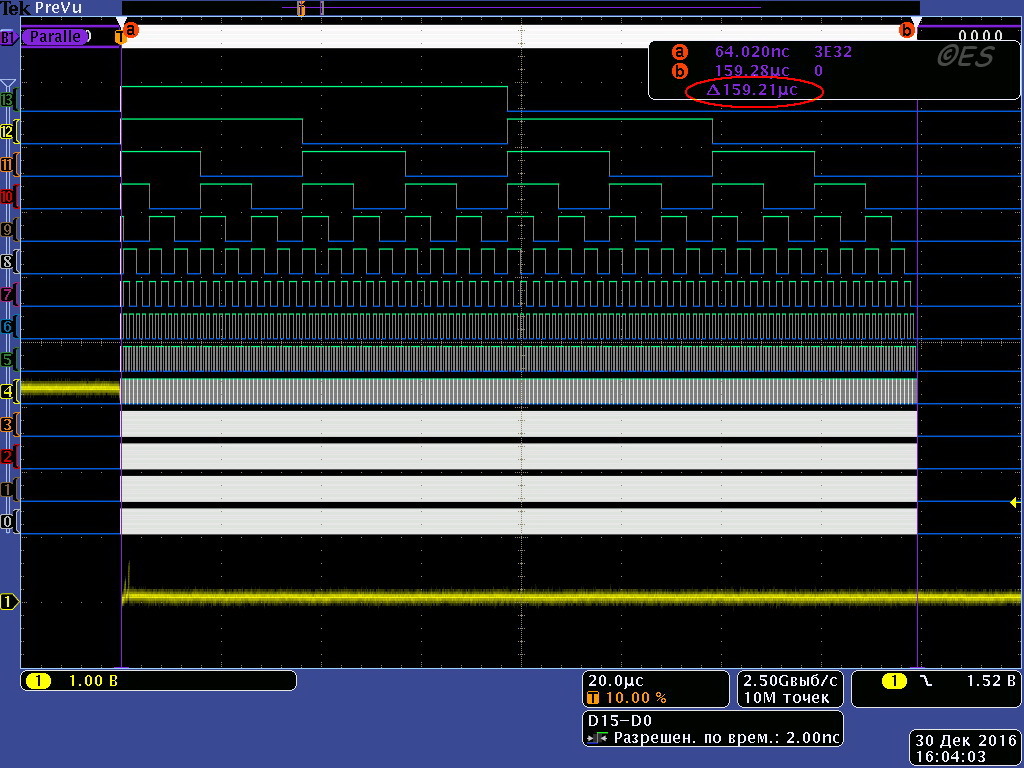Click the D7 digital channel label
The width and height of the screenshot is (1024, 768).
[x=7, y=295]
